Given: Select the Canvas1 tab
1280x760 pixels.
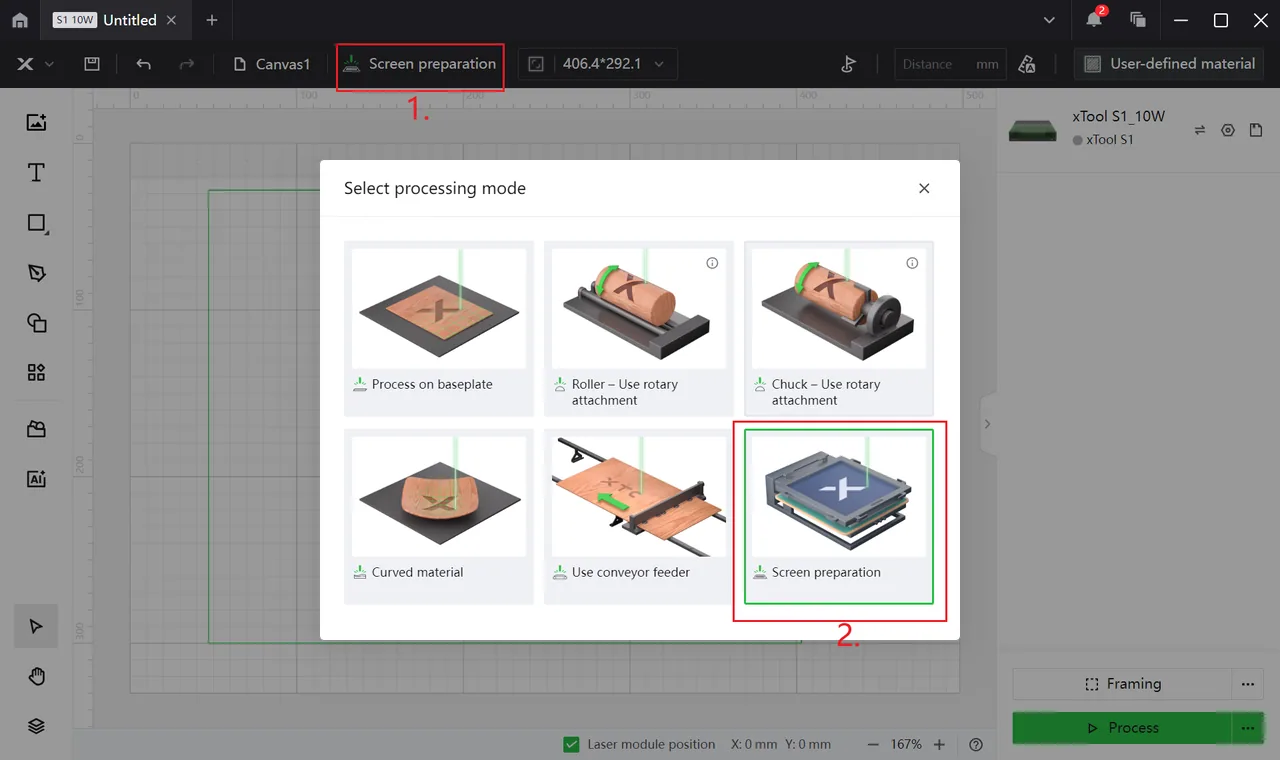Looking at the screenshot, I should click(271, 64).
